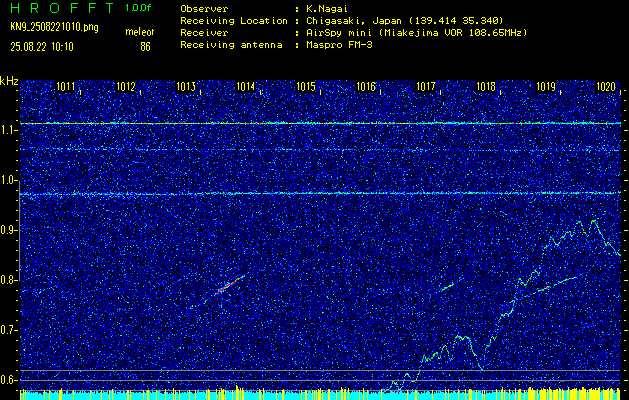The width and height of the screenshot is (629, 400).
Task: Click the Observer field label
Action: click(x=204, y=9)
